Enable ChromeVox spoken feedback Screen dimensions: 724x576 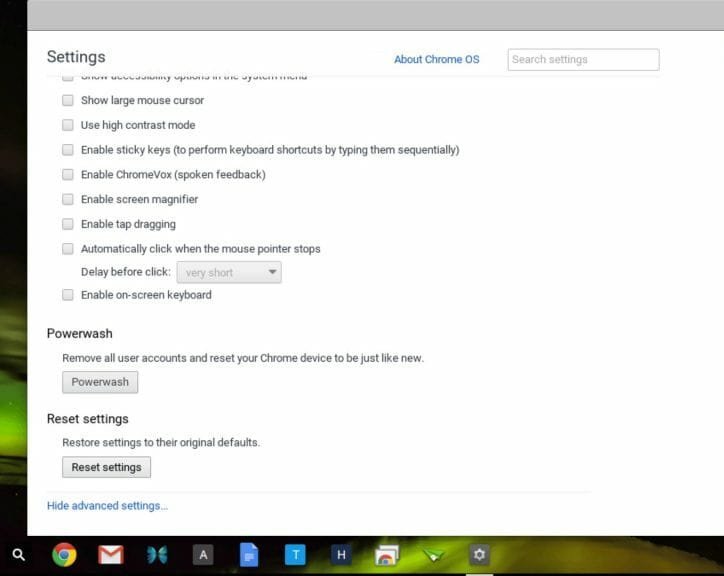point(68,175)
